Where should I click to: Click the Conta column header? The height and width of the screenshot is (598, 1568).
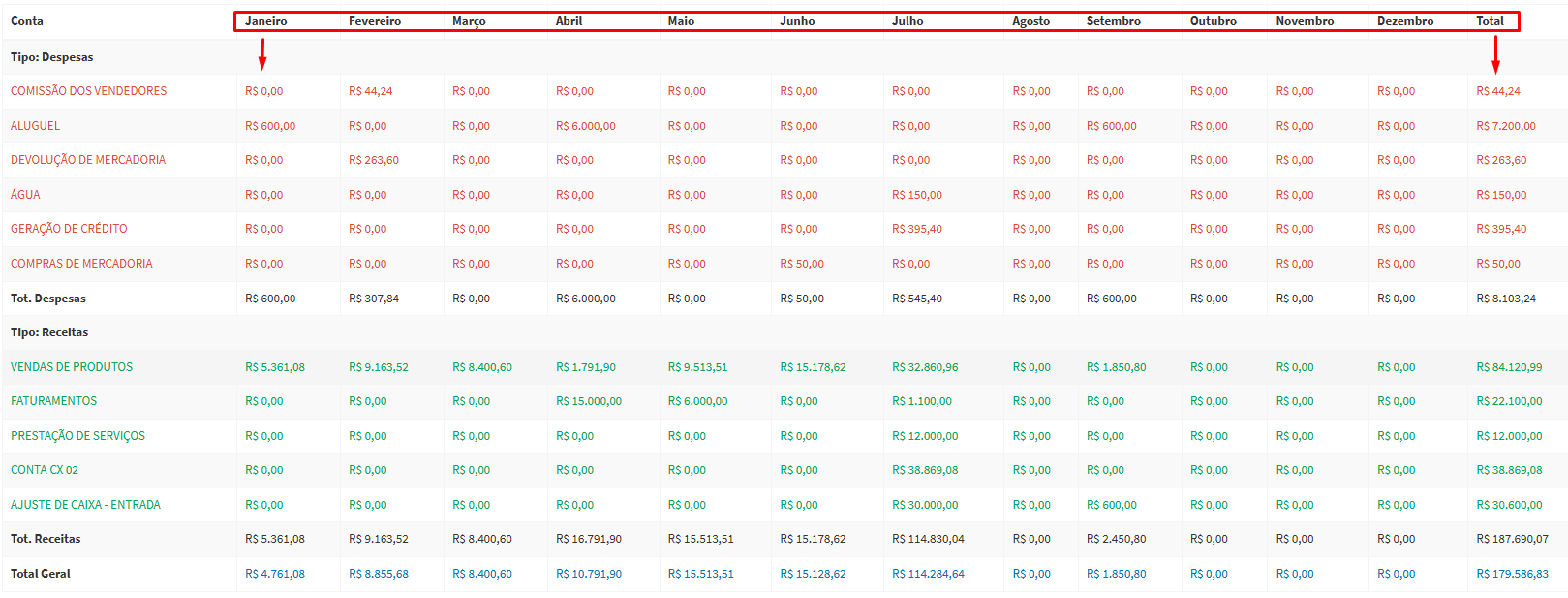coord(27,21)
